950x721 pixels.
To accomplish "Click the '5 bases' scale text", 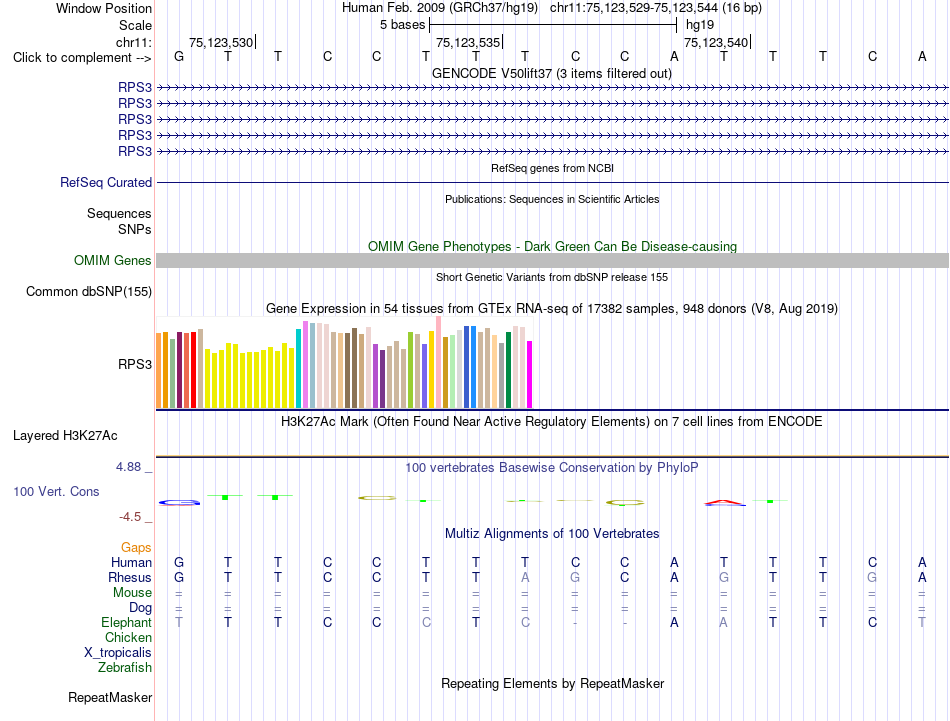I will tap(402, 25).
